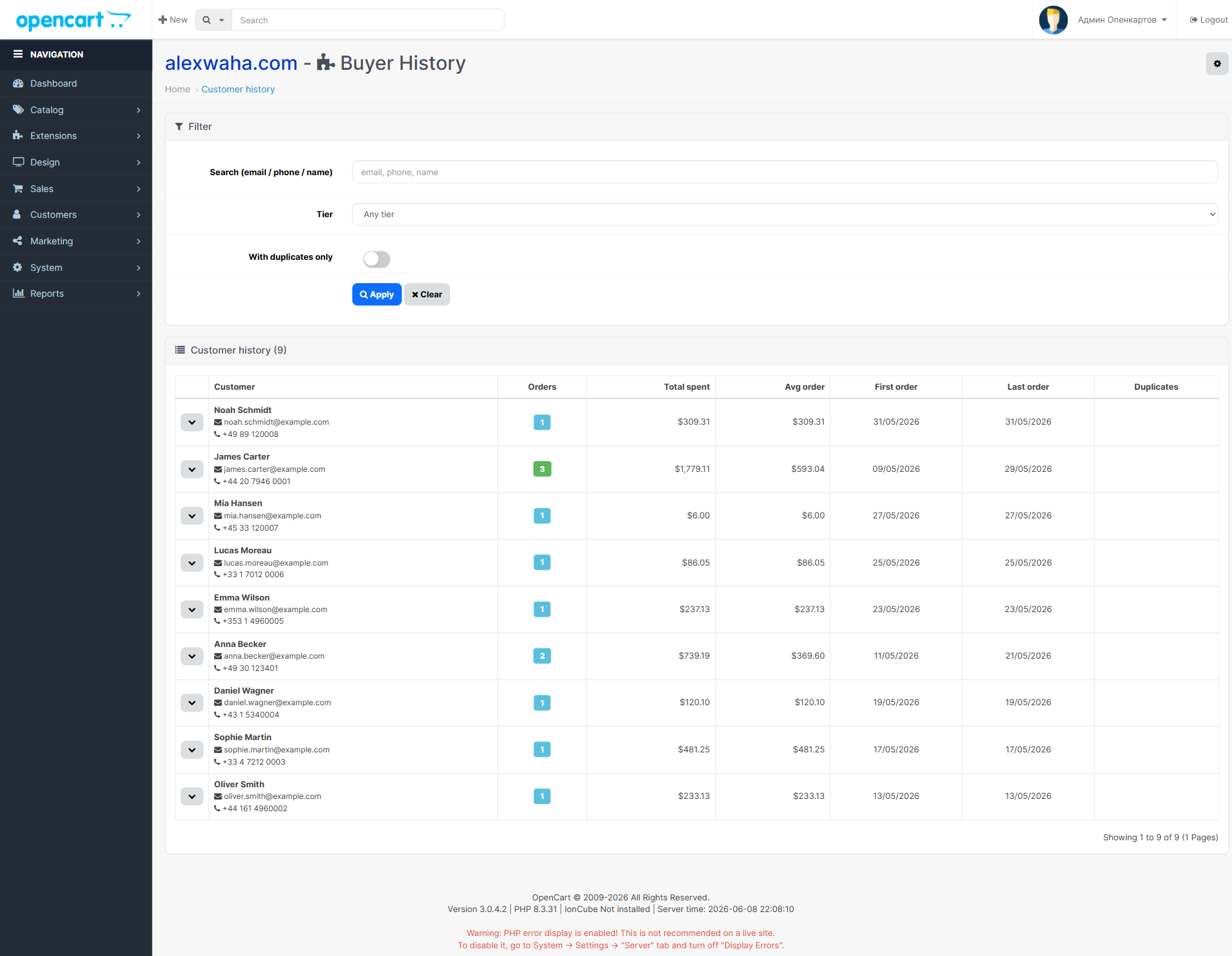Click the New button in top bar
Viewport: 1232px width, 956px height.
(173, 20)
